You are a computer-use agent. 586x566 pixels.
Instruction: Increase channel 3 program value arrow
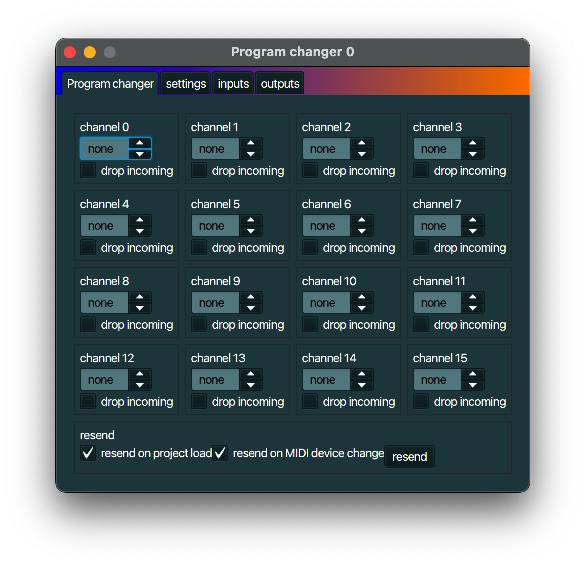(473, 143)
